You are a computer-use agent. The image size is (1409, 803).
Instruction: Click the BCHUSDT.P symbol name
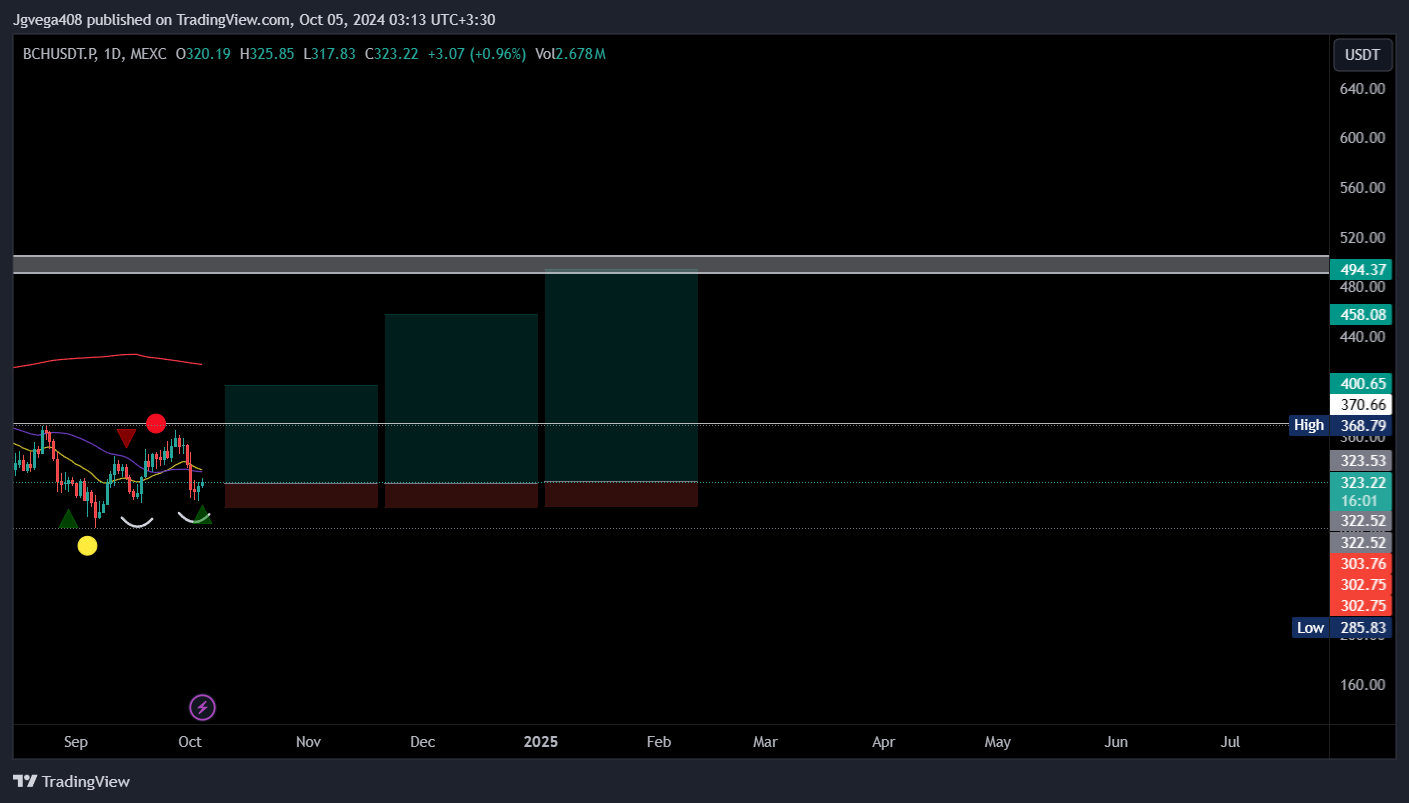click(60, 54)
